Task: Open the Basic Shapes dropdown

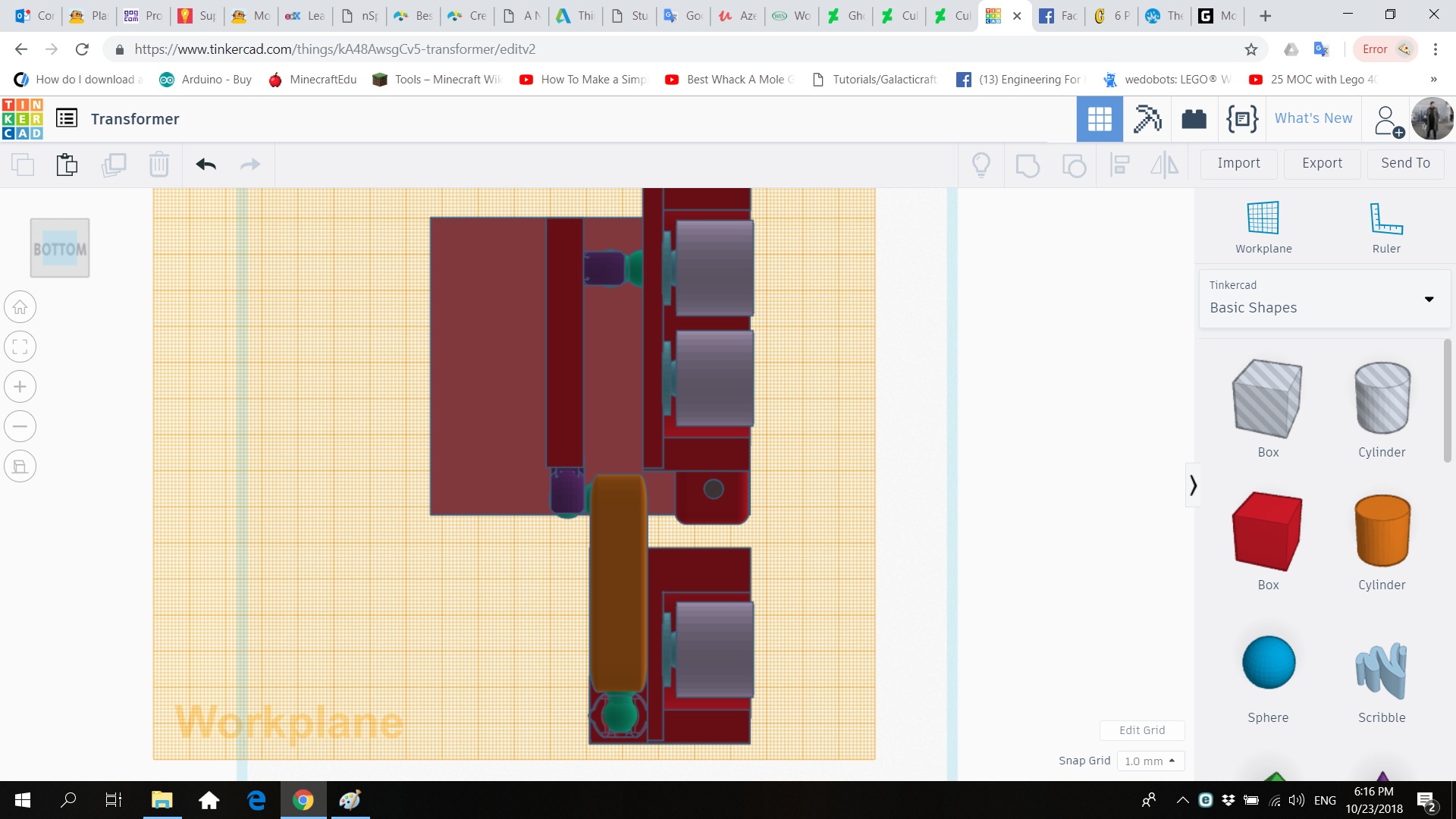Action: (x=1429, y=300)
